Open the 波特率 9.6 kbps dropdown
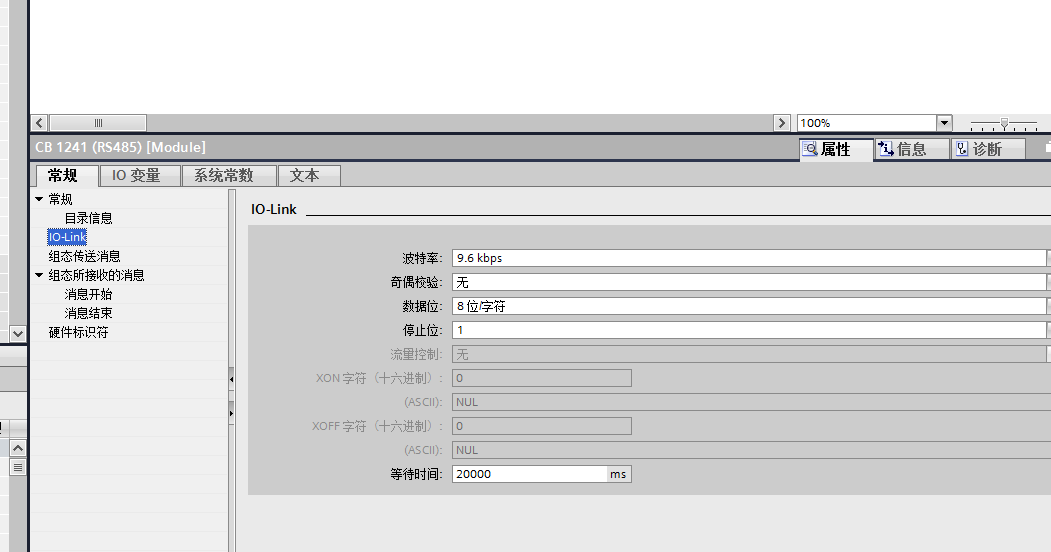This screenshot has height=552, width=1051. (x=1047, y=258)
